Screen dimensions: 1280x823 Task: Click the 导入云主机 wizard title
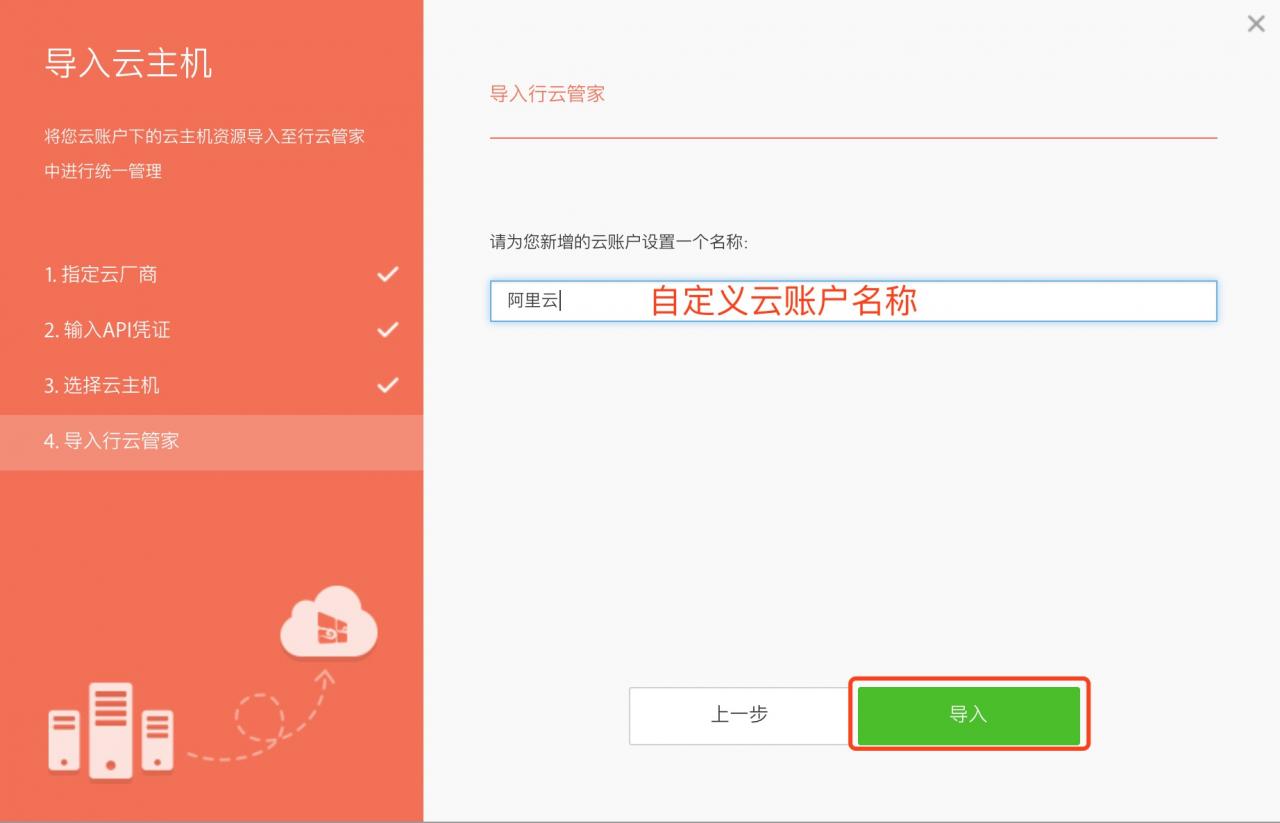pyautogui.click(x=128, y=63)
